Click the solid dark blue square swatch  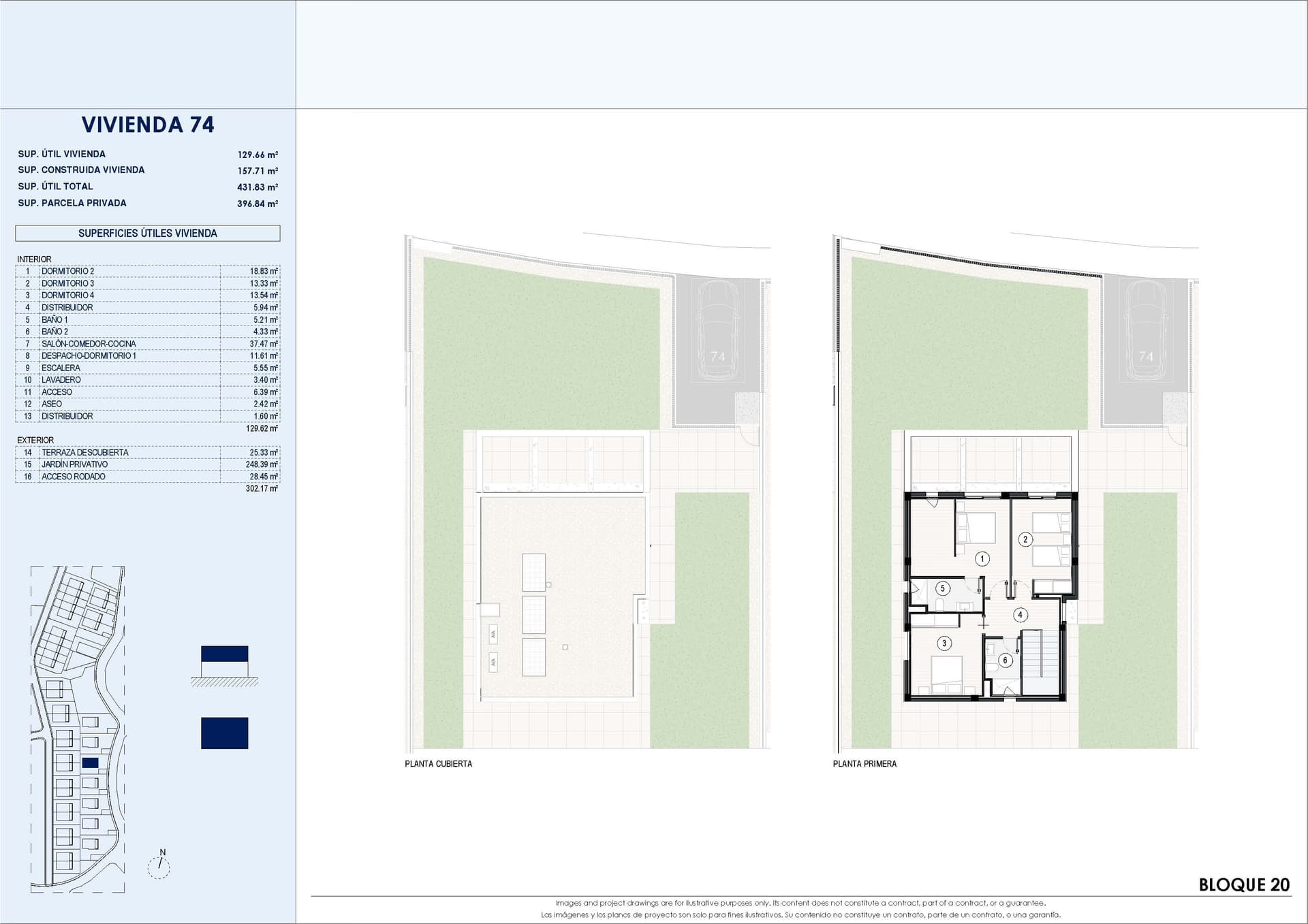tap(225, 733)
